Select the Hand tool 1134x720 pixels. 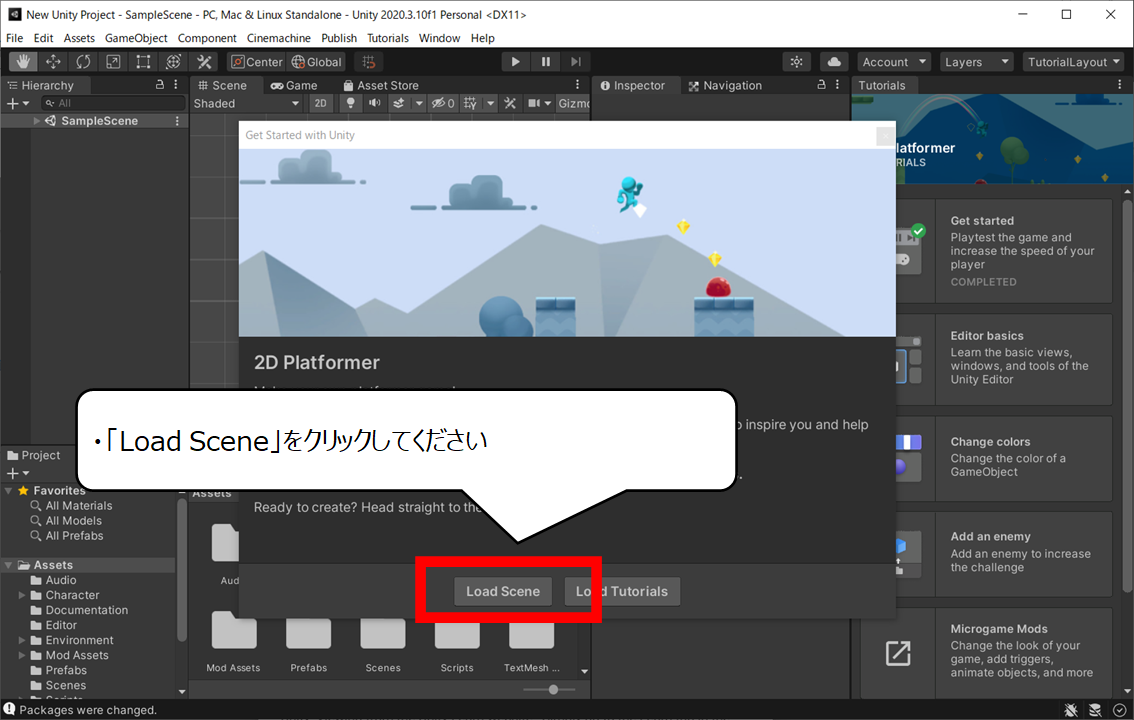click(x=23, y=62)
